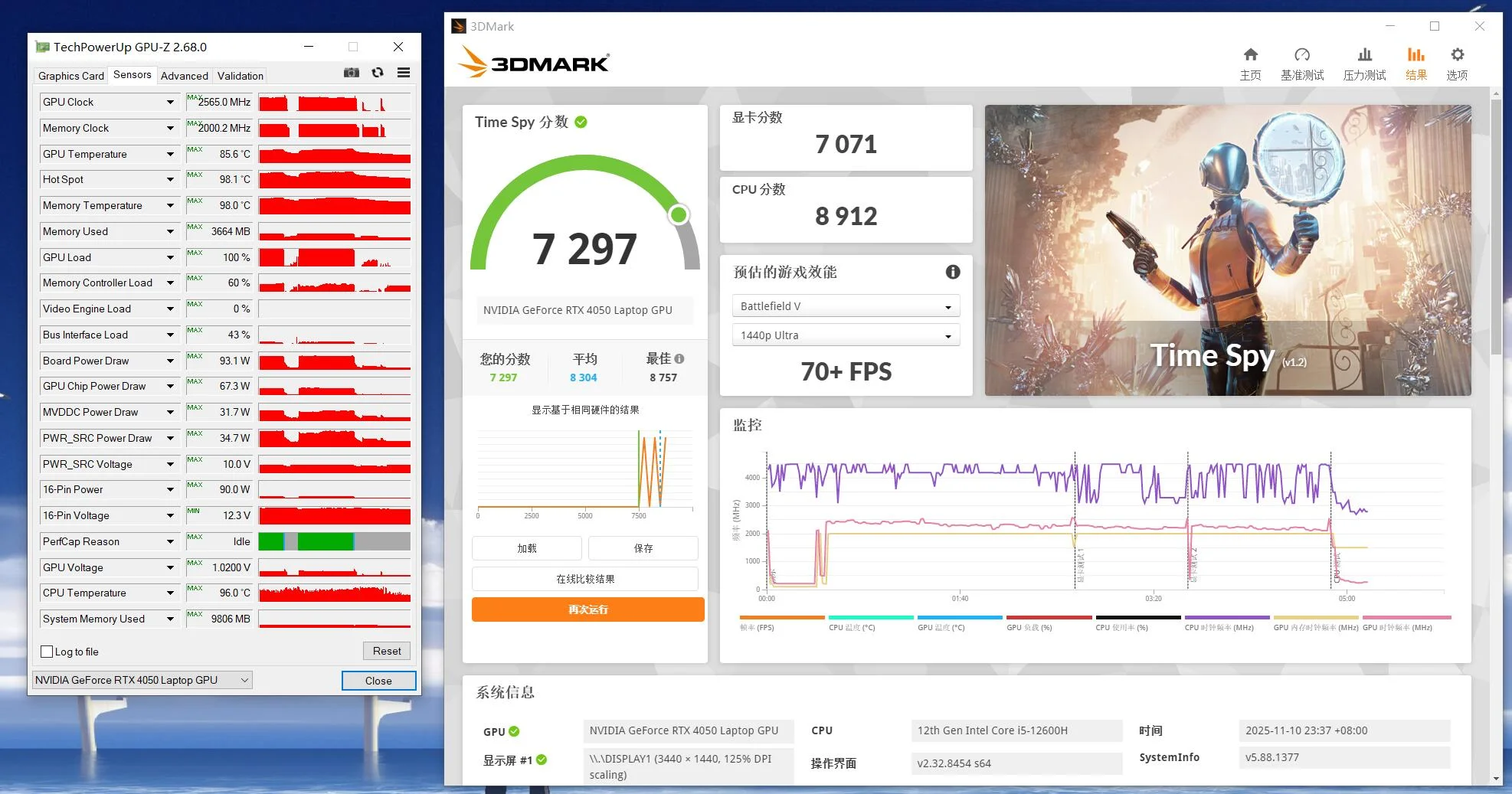Go to 3DMark home (主页) icon
The width and height of the screenshot is (1512, 794).
click(1250, 55)
